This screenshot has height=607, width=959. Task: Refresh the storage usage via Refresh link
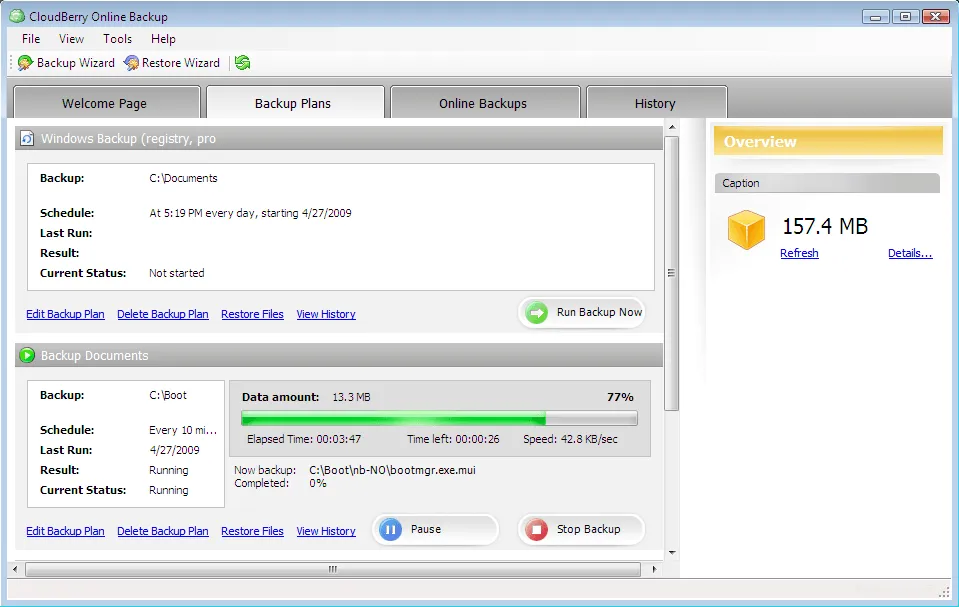(x=799, y=253)
